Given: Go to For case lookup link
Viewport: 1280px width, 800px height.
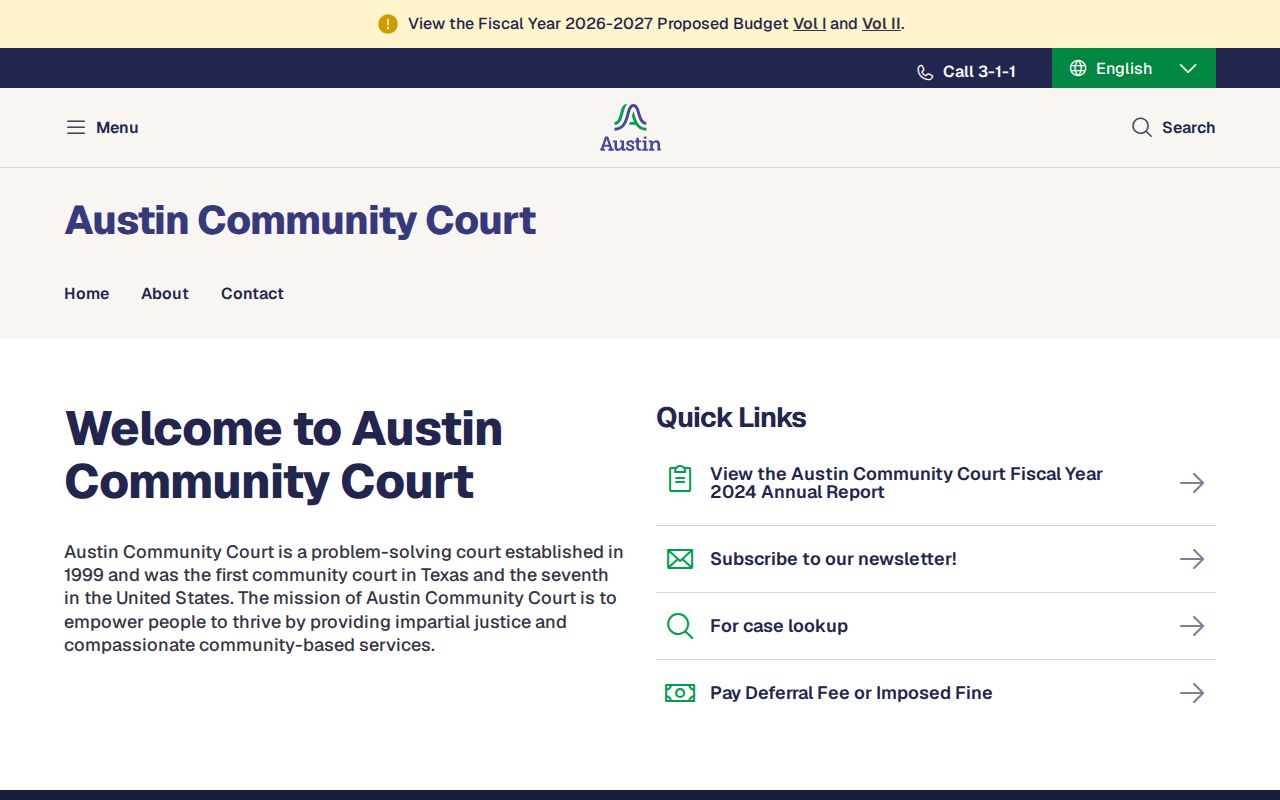Looking at the screenshot, I should 779,626.
